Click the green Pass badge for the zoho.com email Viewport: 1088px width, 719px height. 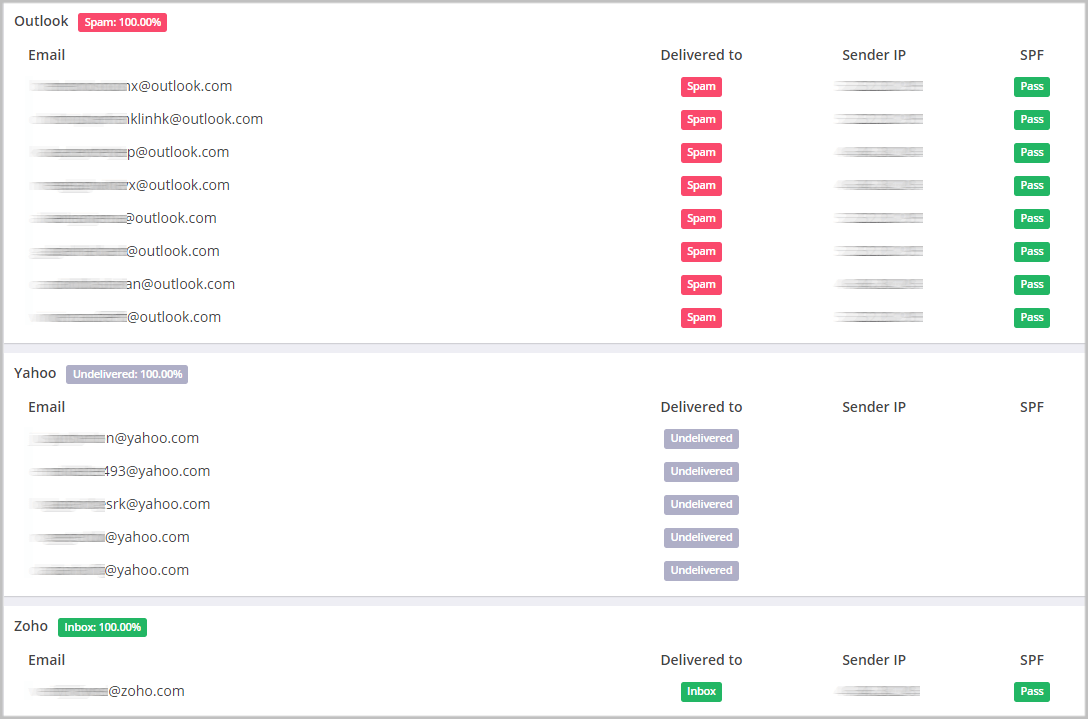point(1031,691)
